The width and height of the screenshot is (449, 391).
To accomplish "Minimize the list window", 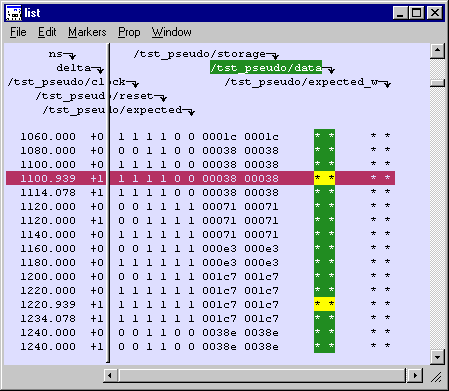I will [x=401, y=13].
